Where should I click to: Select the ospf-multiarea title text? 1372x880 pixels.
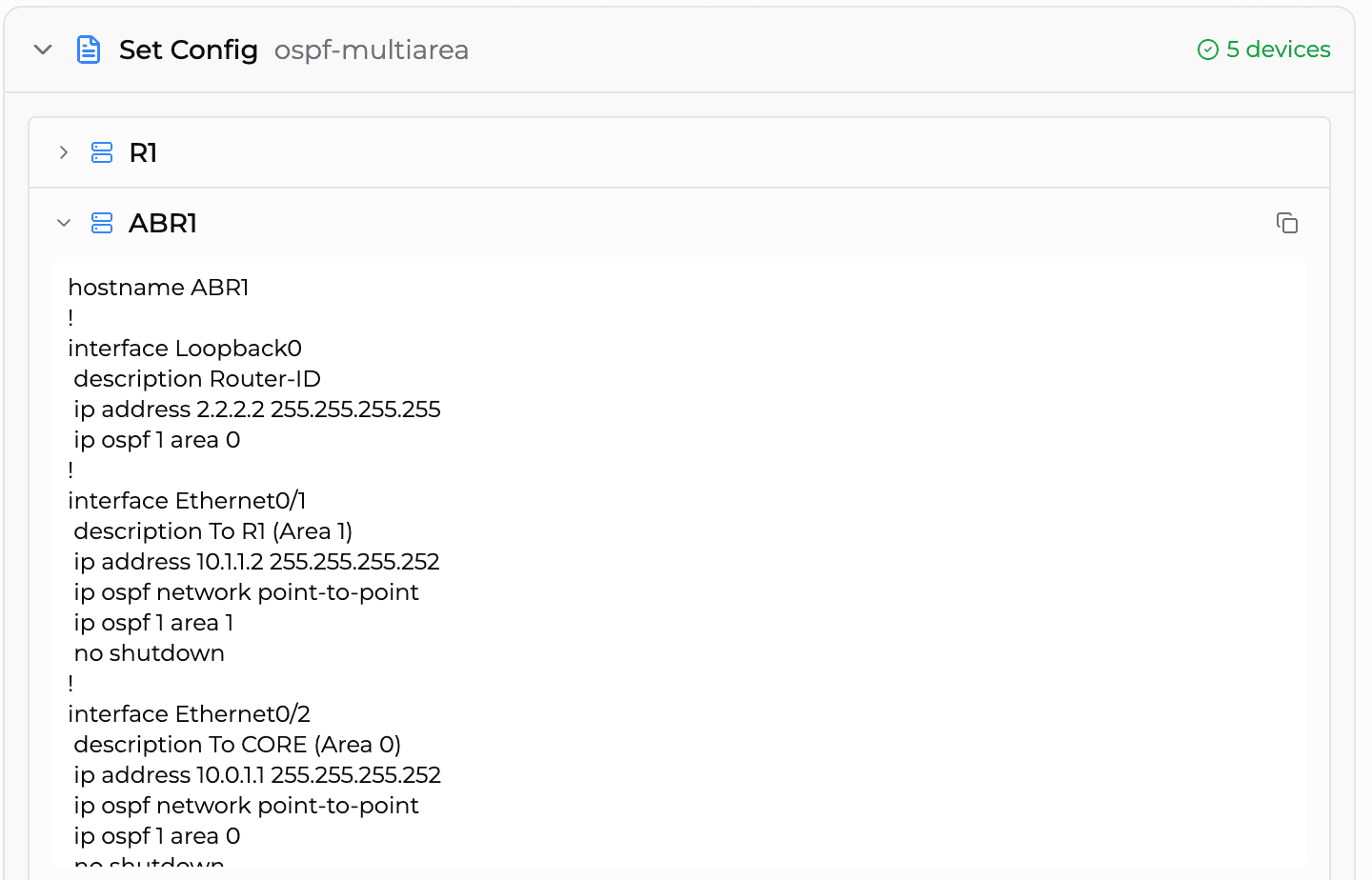372,50
